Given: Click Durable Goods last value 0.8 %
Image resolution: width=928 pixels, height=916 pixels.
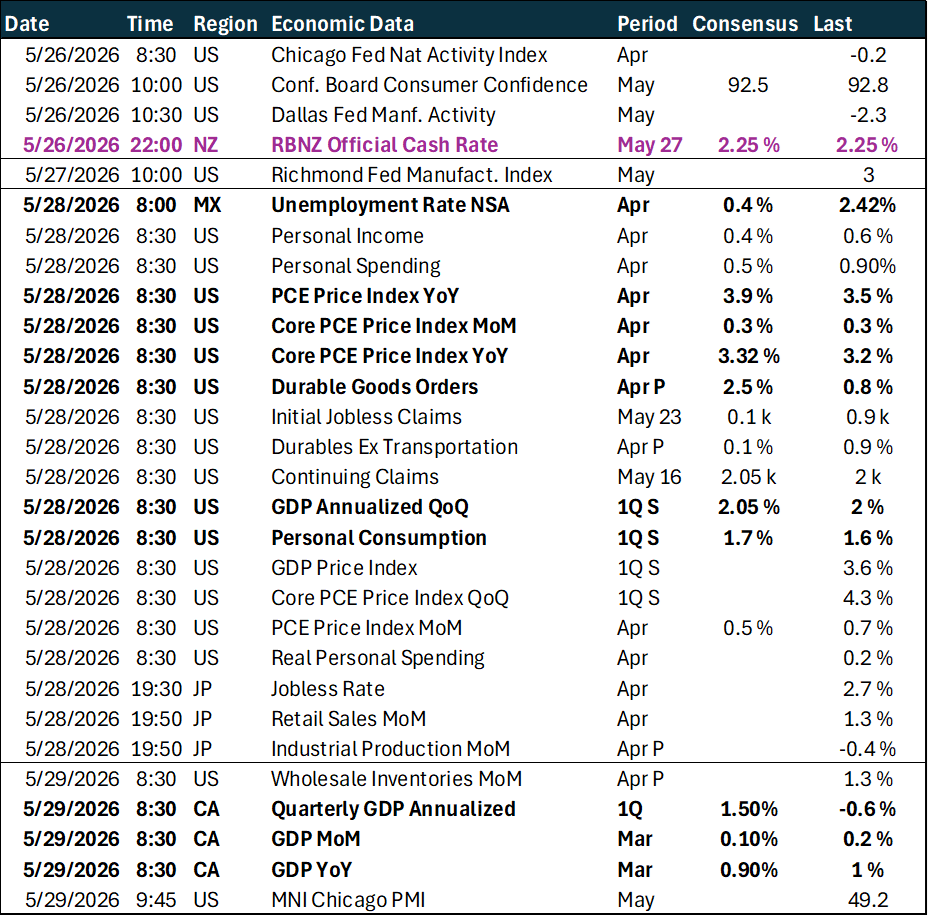Looking at the screenshot, I should point(868,387).
